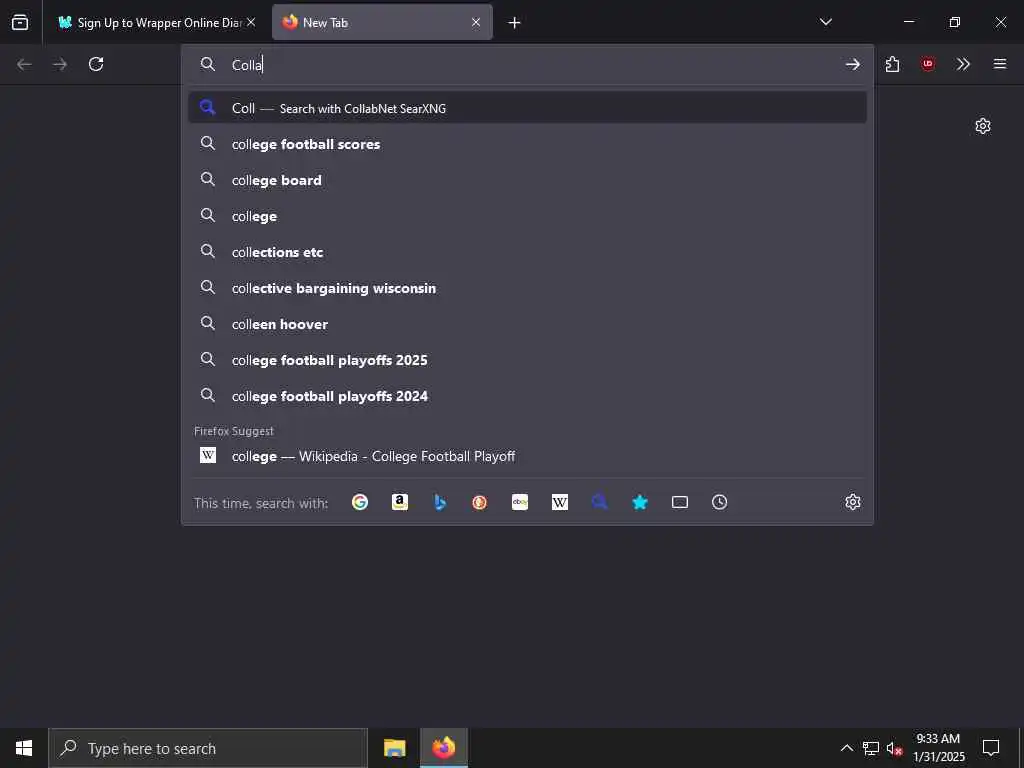The width and height of the screenshot is (1024, 768).
Task: Open Wikipedia College Football Playoff suggestion
Action: pyautogui.click(x=528, y=456)
